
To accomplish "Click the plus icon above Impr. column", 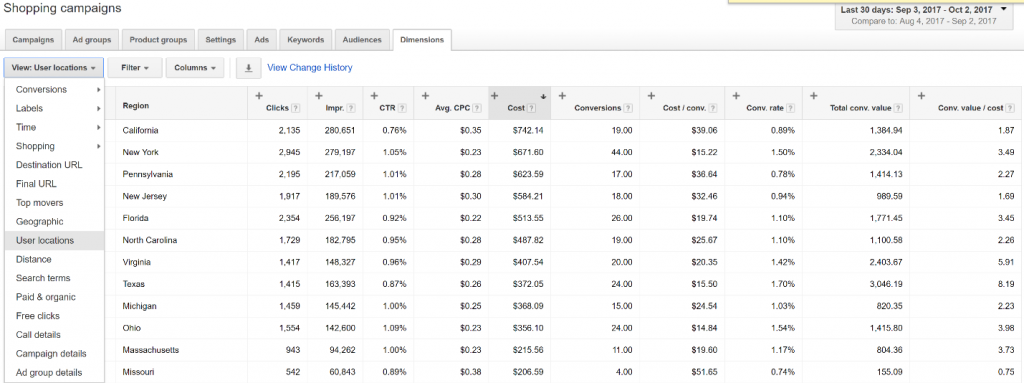I will click(x=319, y=95).
